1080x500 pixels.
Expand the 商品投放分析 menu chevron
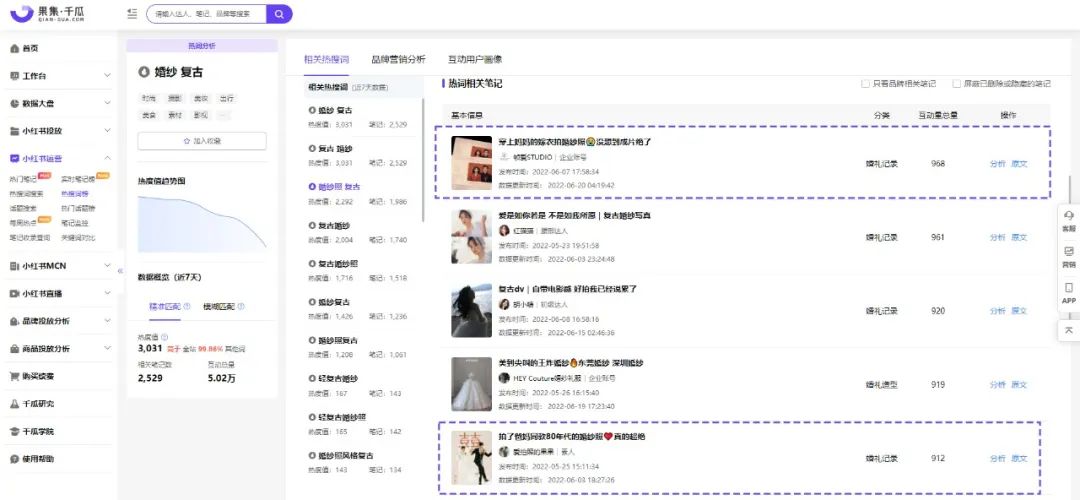click(x=107, y=348)
